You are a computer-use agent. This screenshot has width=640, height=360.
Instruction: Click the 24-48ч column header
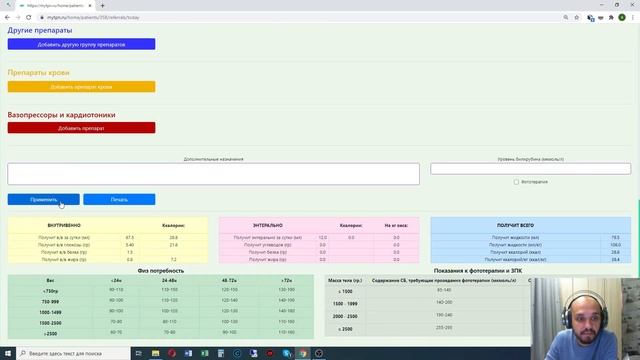[169, 280]
